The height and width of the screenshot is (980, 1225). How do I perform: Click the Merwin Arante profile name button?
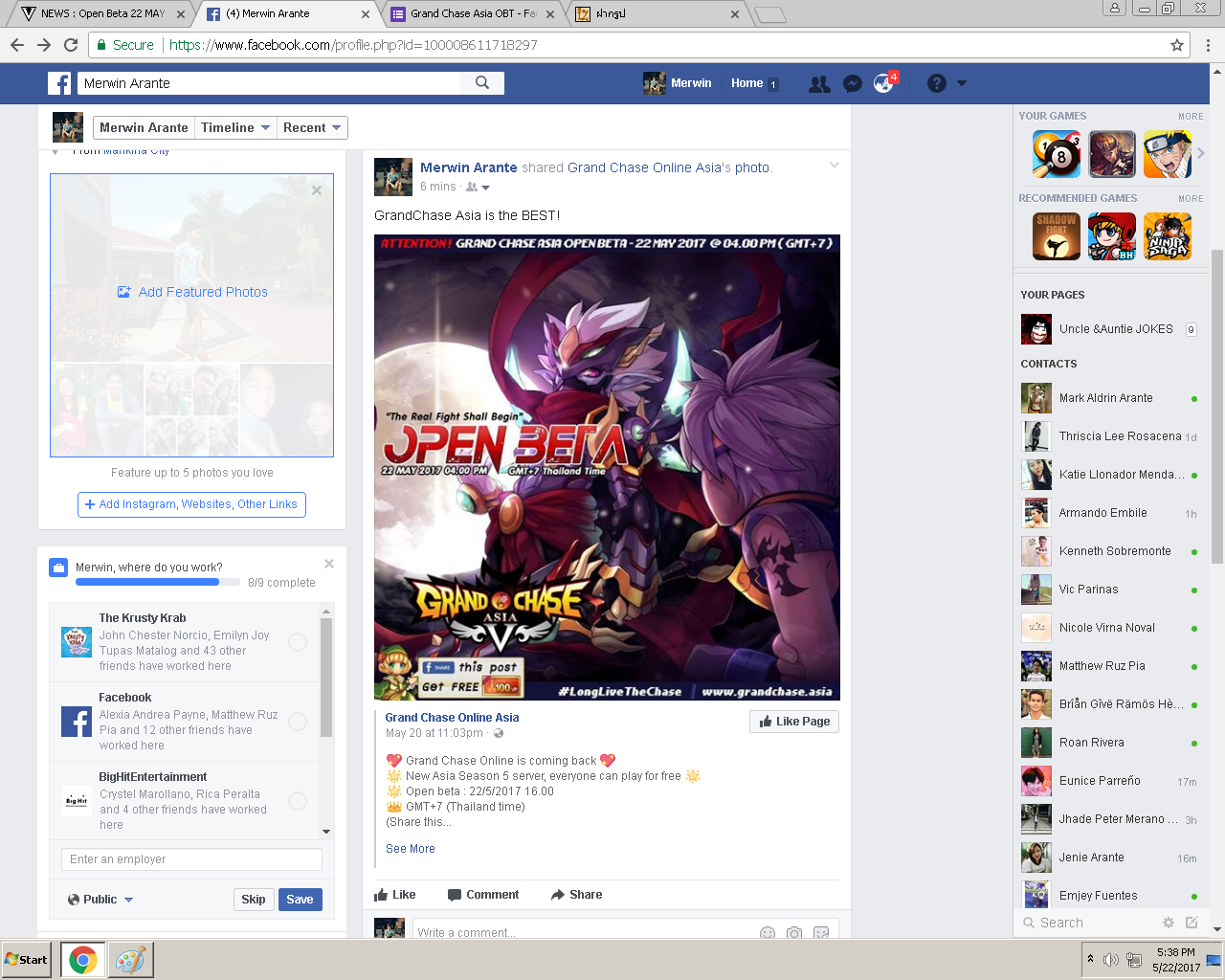click(x=144, y=128)
